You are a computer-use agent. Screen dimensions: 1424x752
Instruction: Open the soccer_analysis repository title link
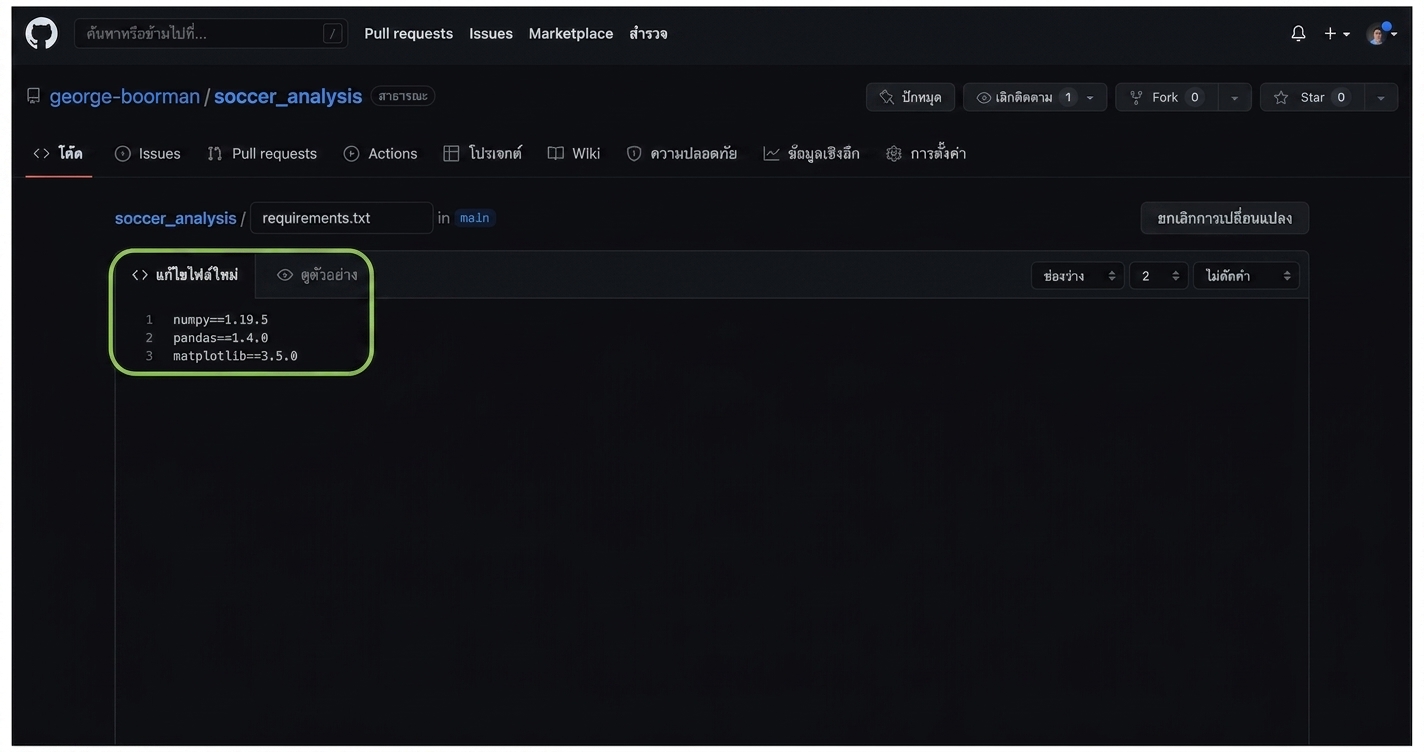(288, 96)
